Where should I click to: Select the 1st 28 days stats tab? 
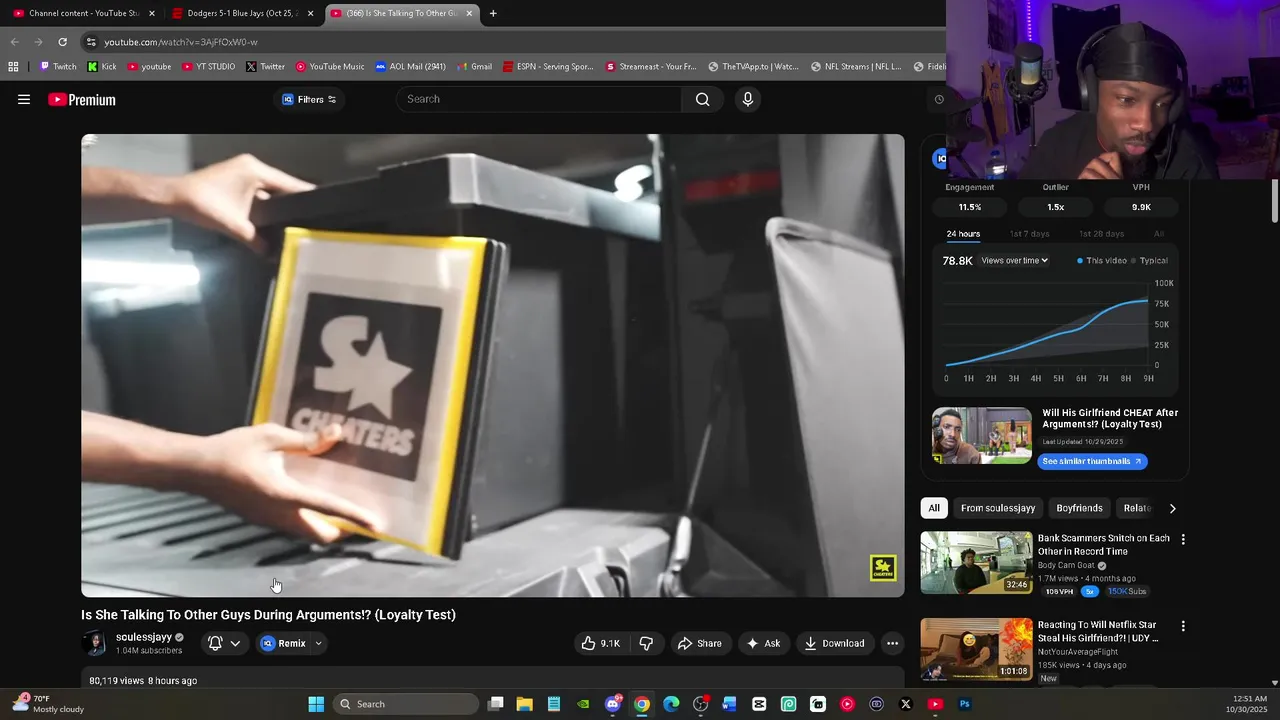point(1101,234)
